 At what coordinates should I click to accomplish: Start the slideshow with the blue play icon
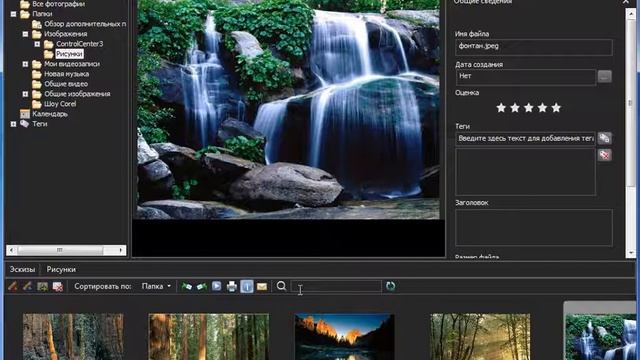point(216,287)
